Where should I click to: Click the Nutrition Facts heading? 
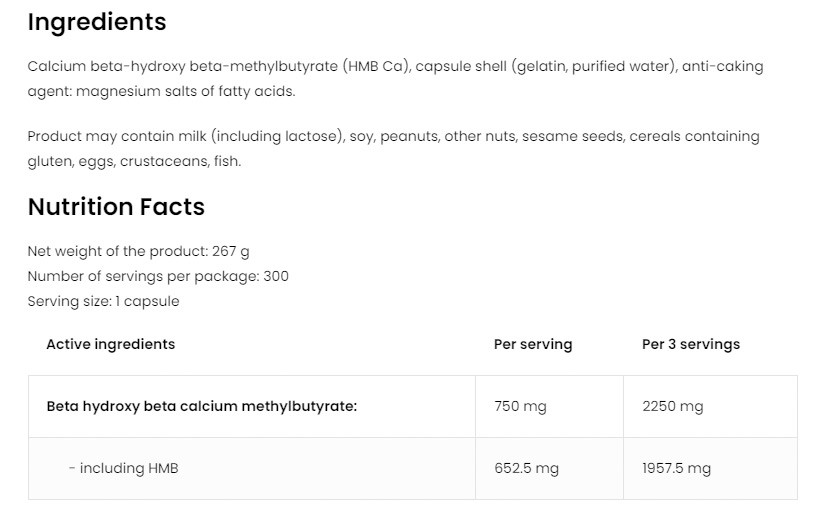116,207
